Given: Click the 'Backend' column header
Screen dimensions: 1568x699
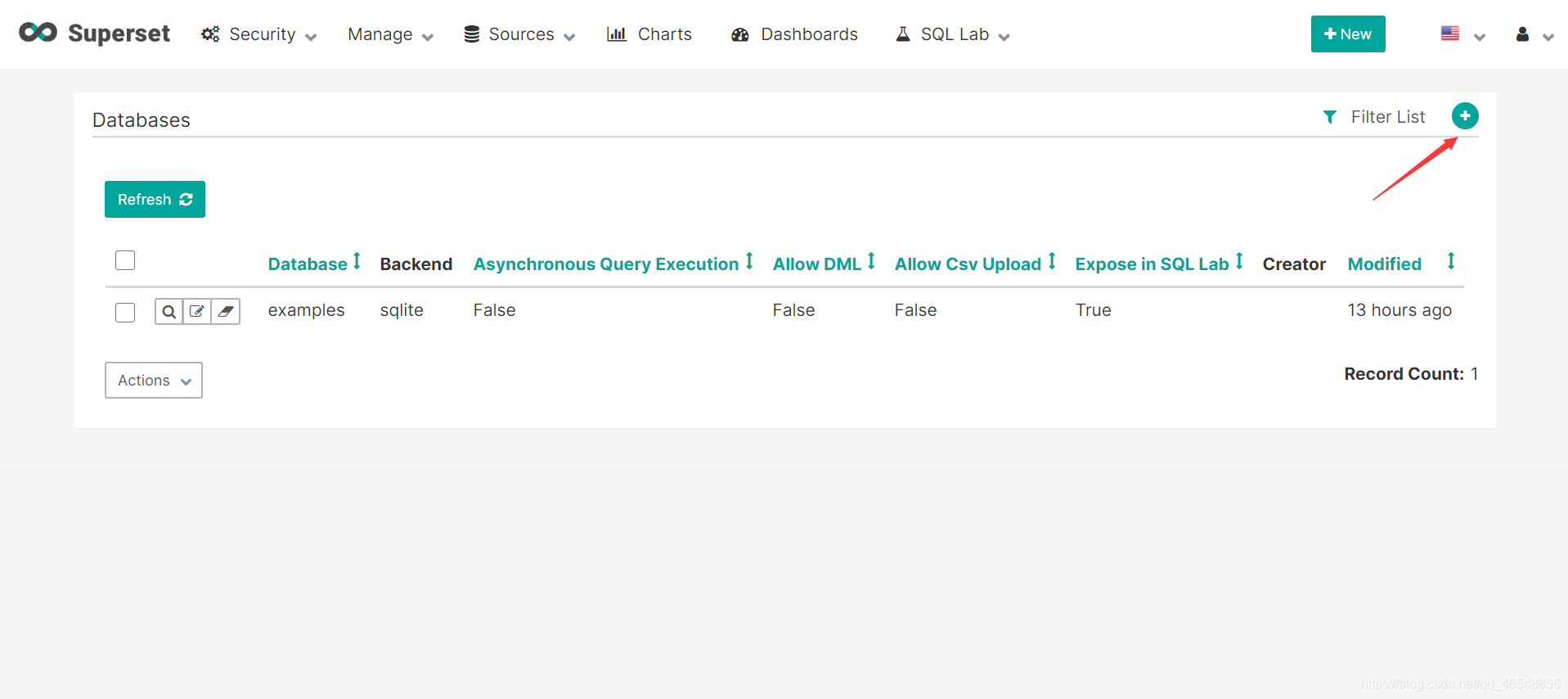Looking at the screenshot, I should 416,264.
